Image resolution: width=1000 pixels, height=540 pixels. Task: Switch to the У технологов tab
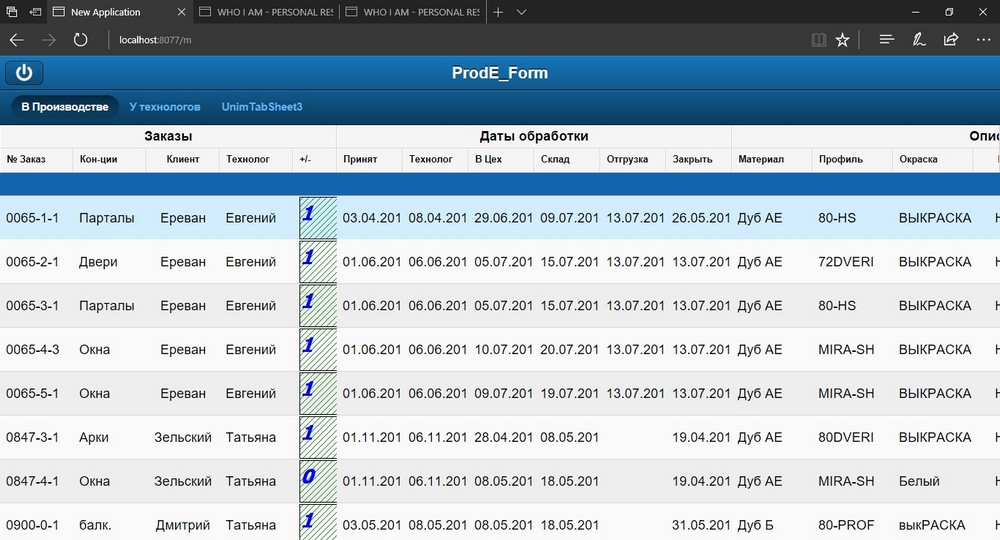click(x=165, y=107)
